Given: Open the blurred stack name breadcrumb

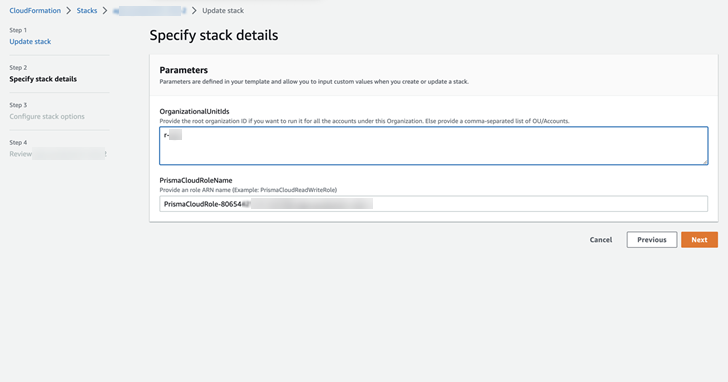Looking at the screenshot, I should (149, 10).
